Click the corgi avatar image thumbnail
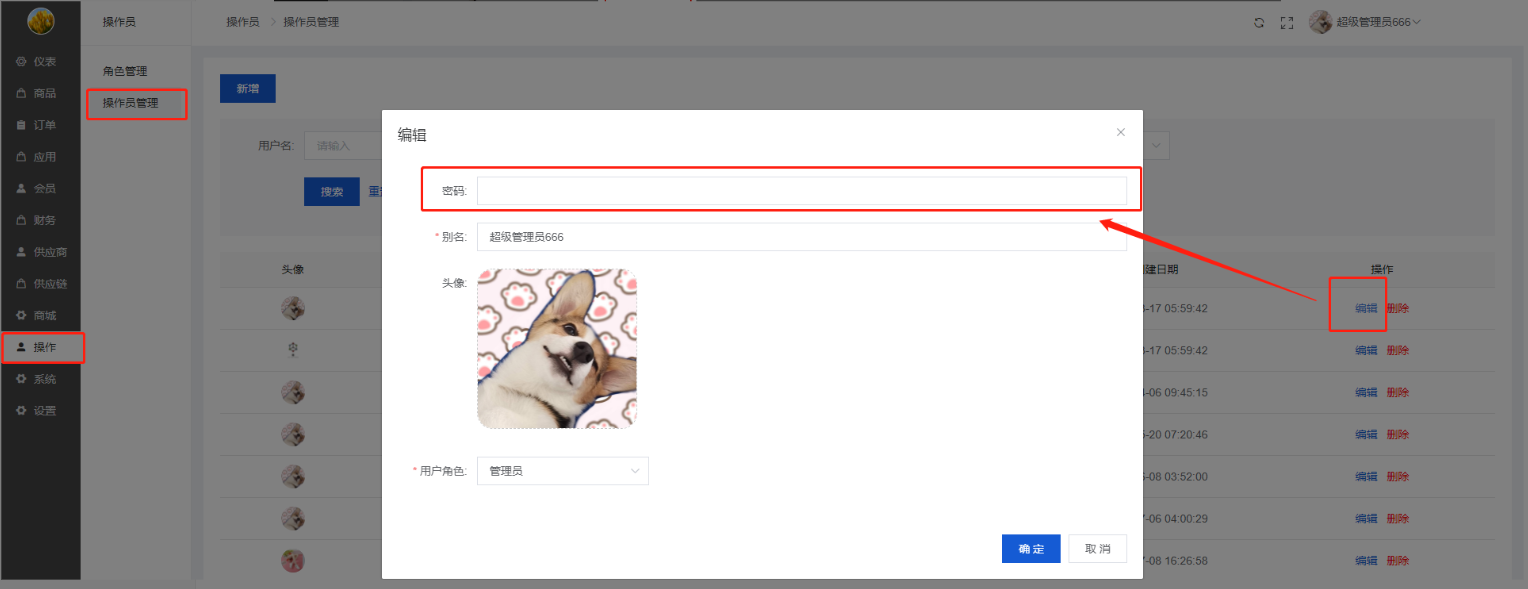 [557, 348]
